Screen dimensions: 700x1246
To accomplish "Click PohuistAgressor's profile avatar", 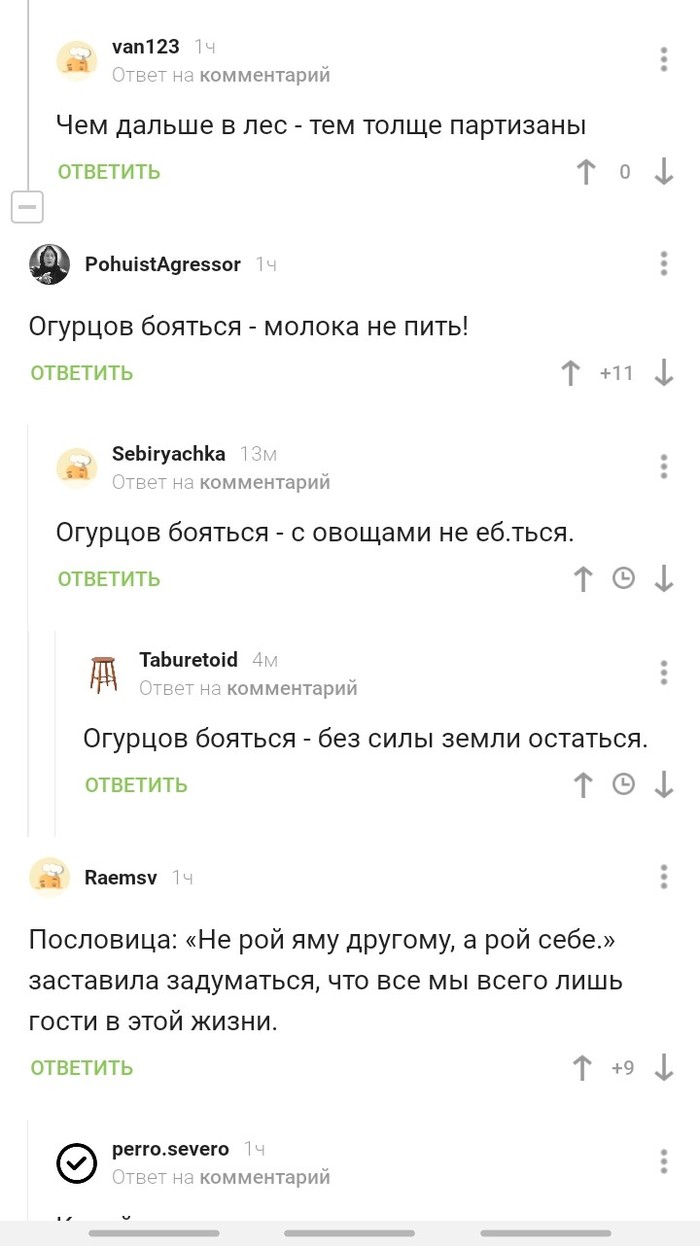I will (x=50, y=264).
